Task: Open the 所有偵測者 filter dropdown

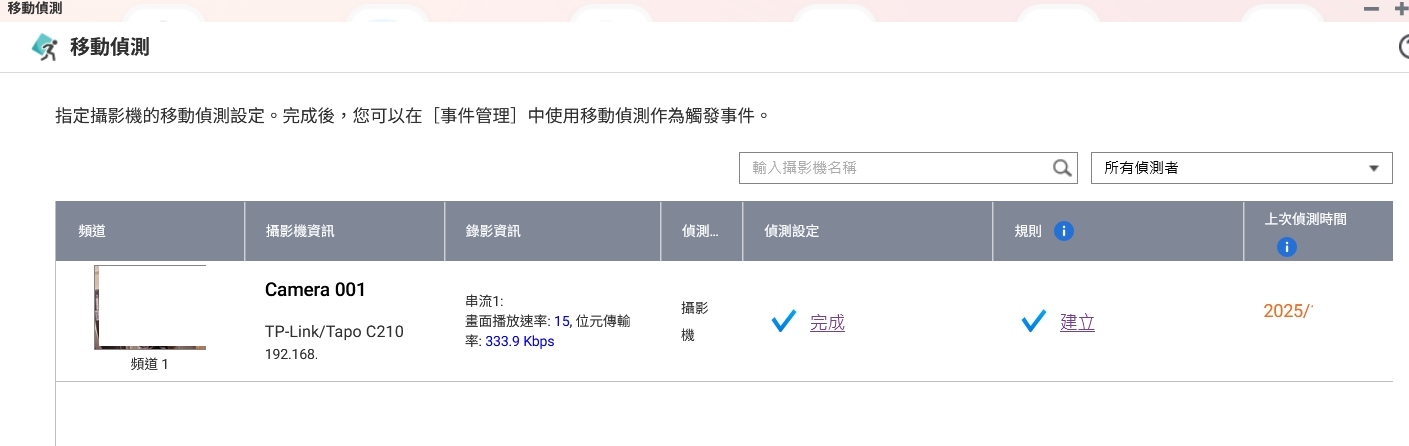Action: 1240,168
